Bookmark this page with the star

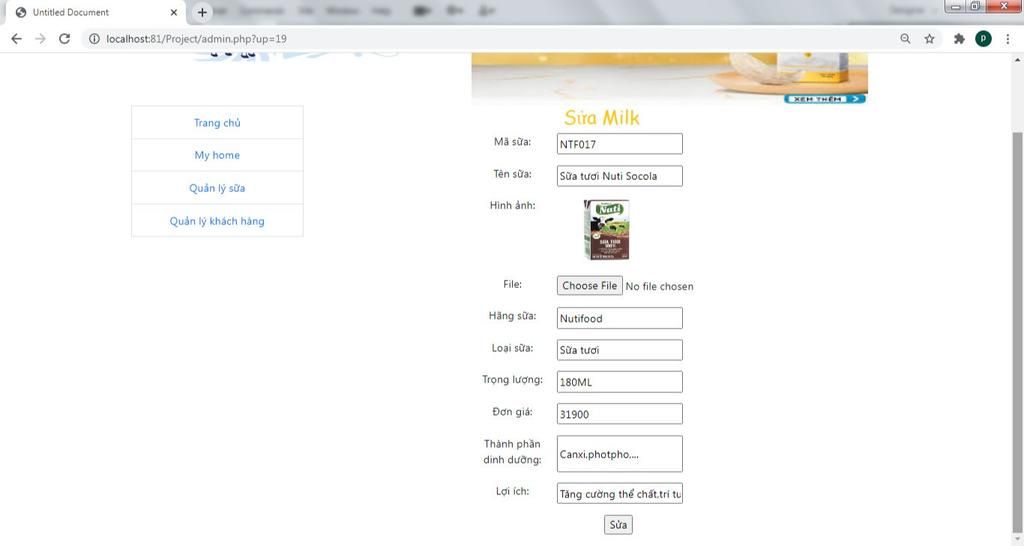[929, 39]
